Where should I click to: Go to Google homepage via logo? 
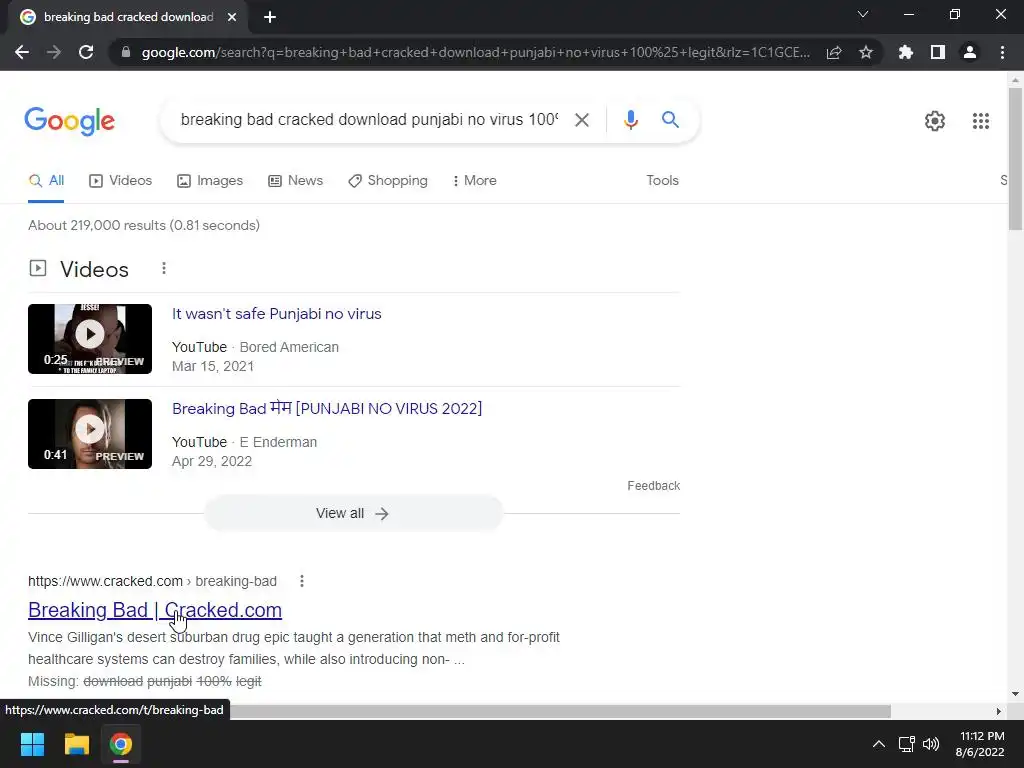pyautogui.click(x=70, y=121)
